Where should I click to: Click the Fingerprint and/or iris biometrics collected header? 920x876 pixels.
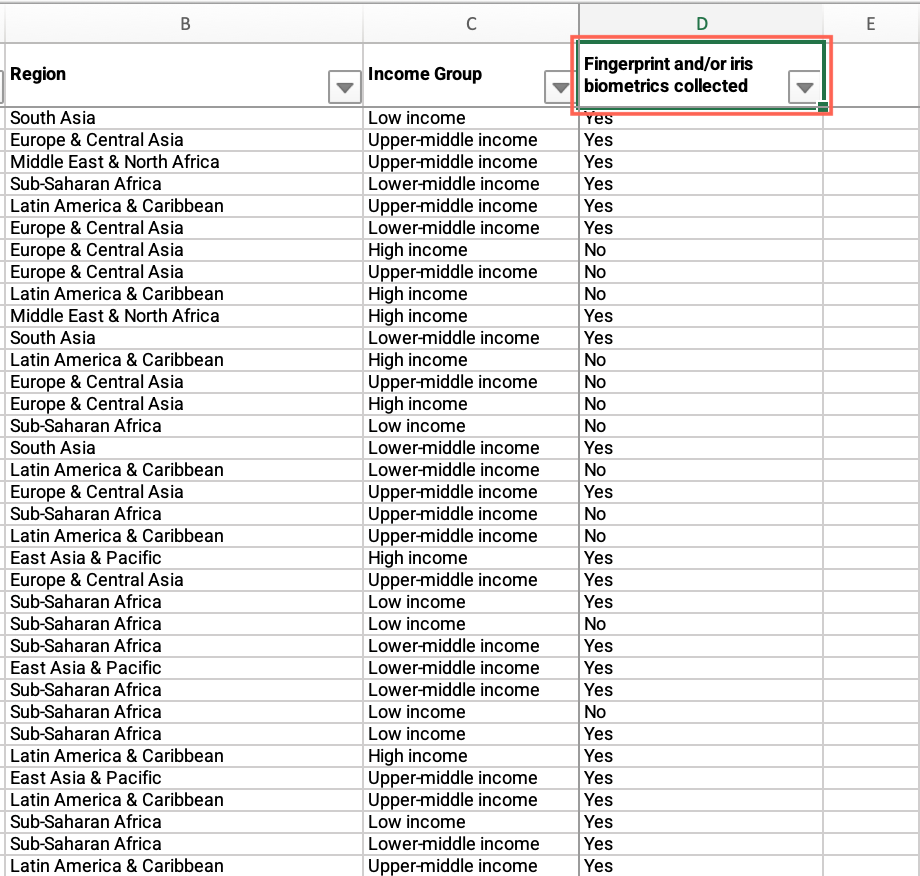pos(701,75)
